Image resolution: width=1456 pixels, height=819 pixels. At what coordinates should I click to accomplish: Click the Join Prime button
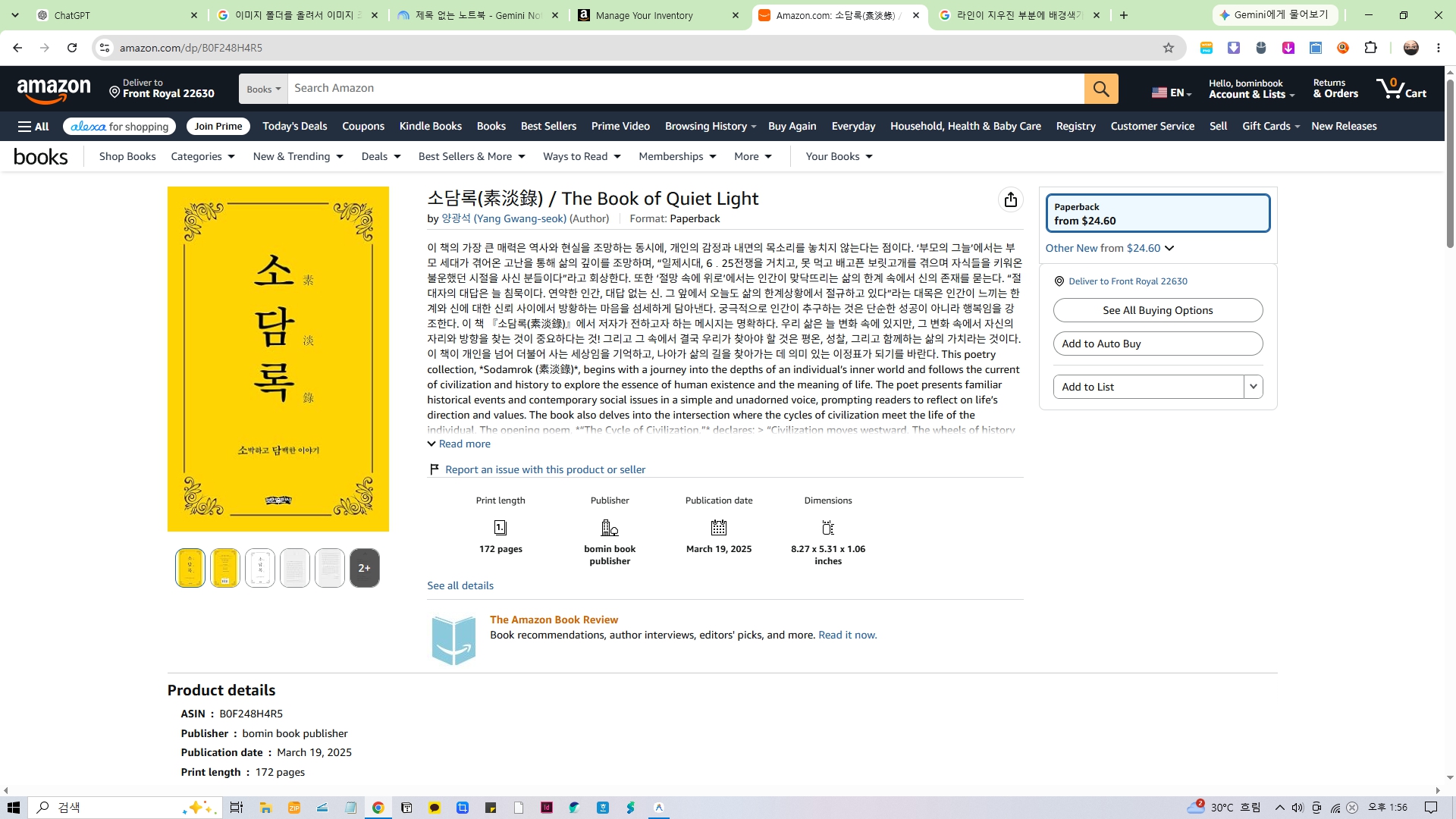[x=218, y=127]
